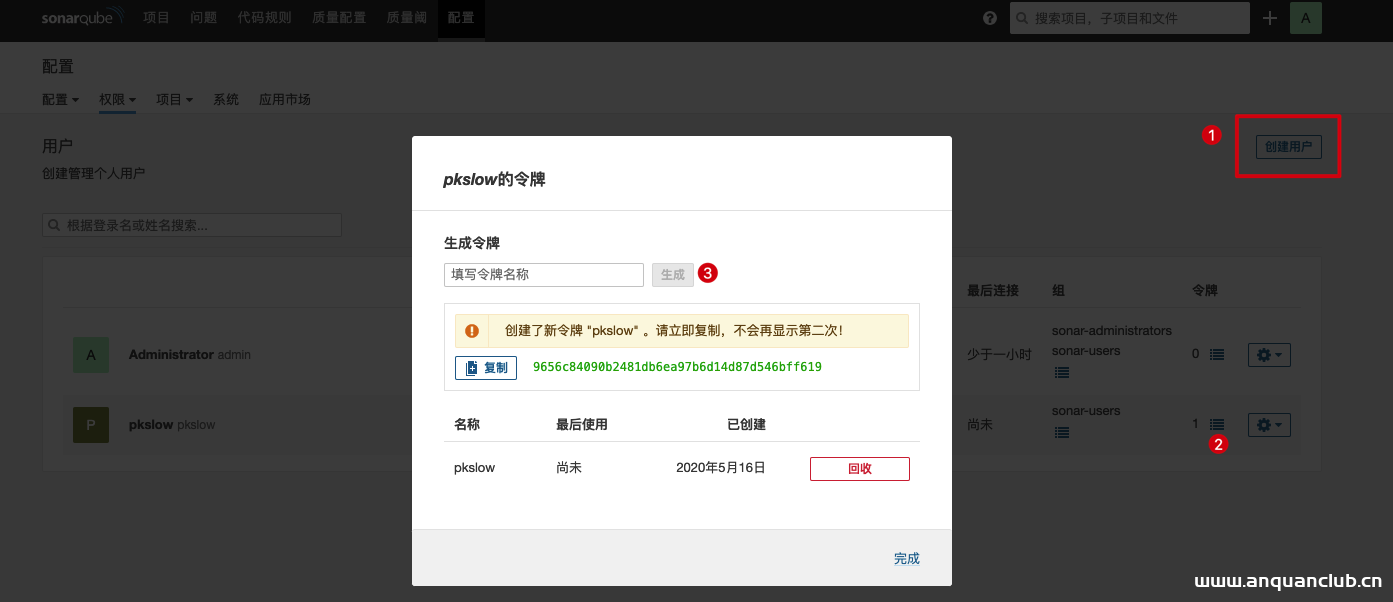Click the plus icon in the top bar
1393x602 pixels.
pos(1269,17)
